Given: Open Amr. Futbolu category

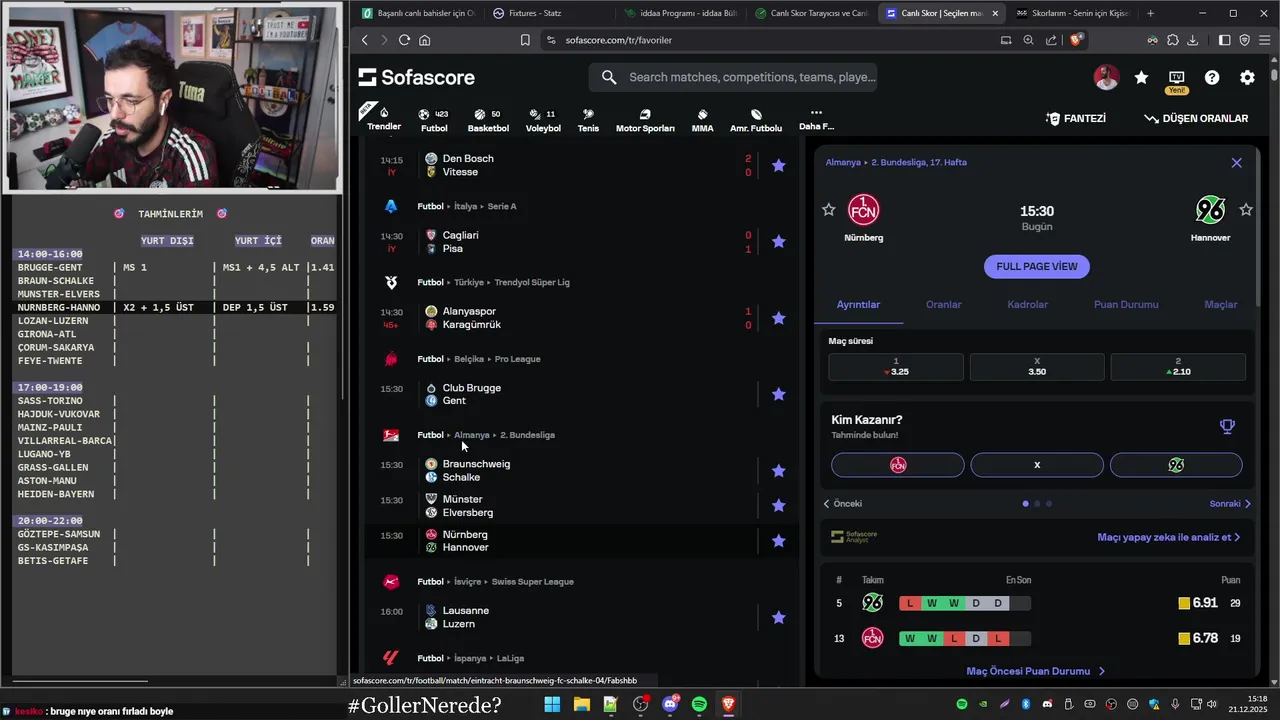Looking at the screenshot, I should pyautogui.click(x=756, y=120).
